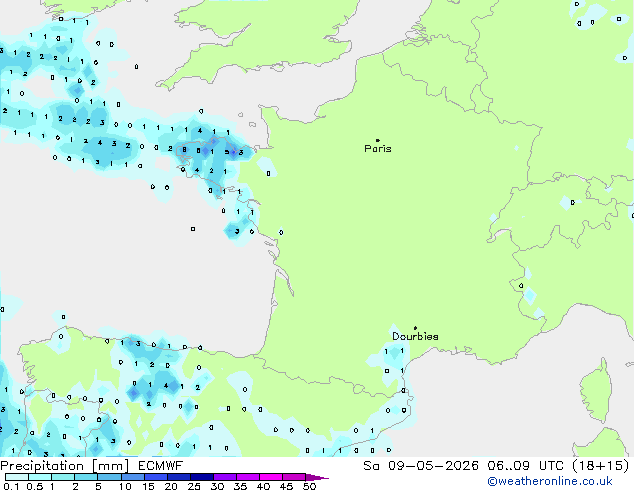The width and height of the screenshot is (634, 490).
Task: Click the legend value '0.1'
Action: [x=11, y=486]
